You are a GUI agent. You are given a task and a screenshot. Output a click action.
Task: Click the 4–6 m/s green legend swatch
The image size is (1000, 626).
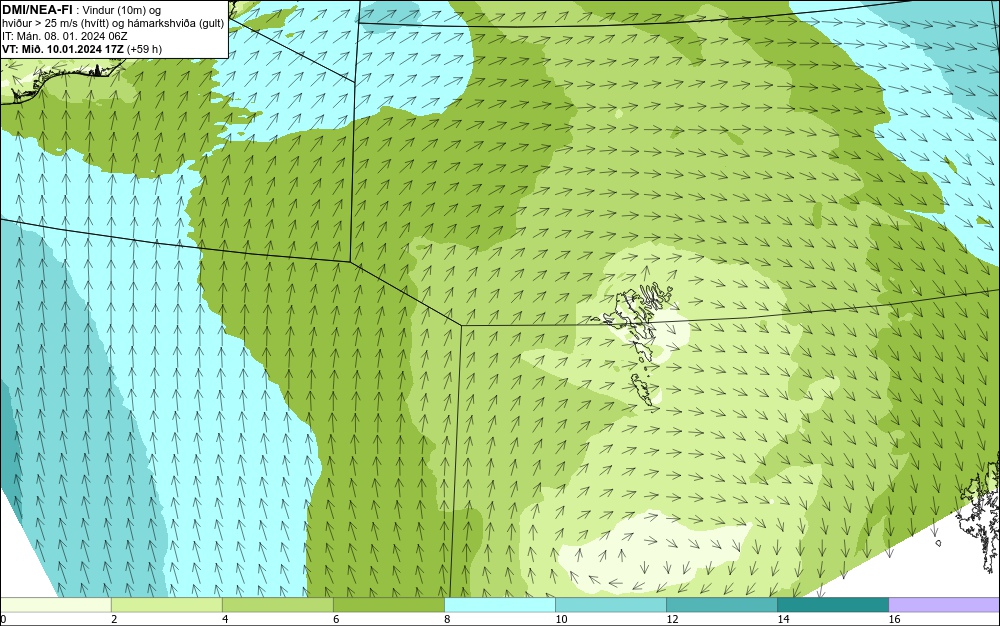pos(277,604)
